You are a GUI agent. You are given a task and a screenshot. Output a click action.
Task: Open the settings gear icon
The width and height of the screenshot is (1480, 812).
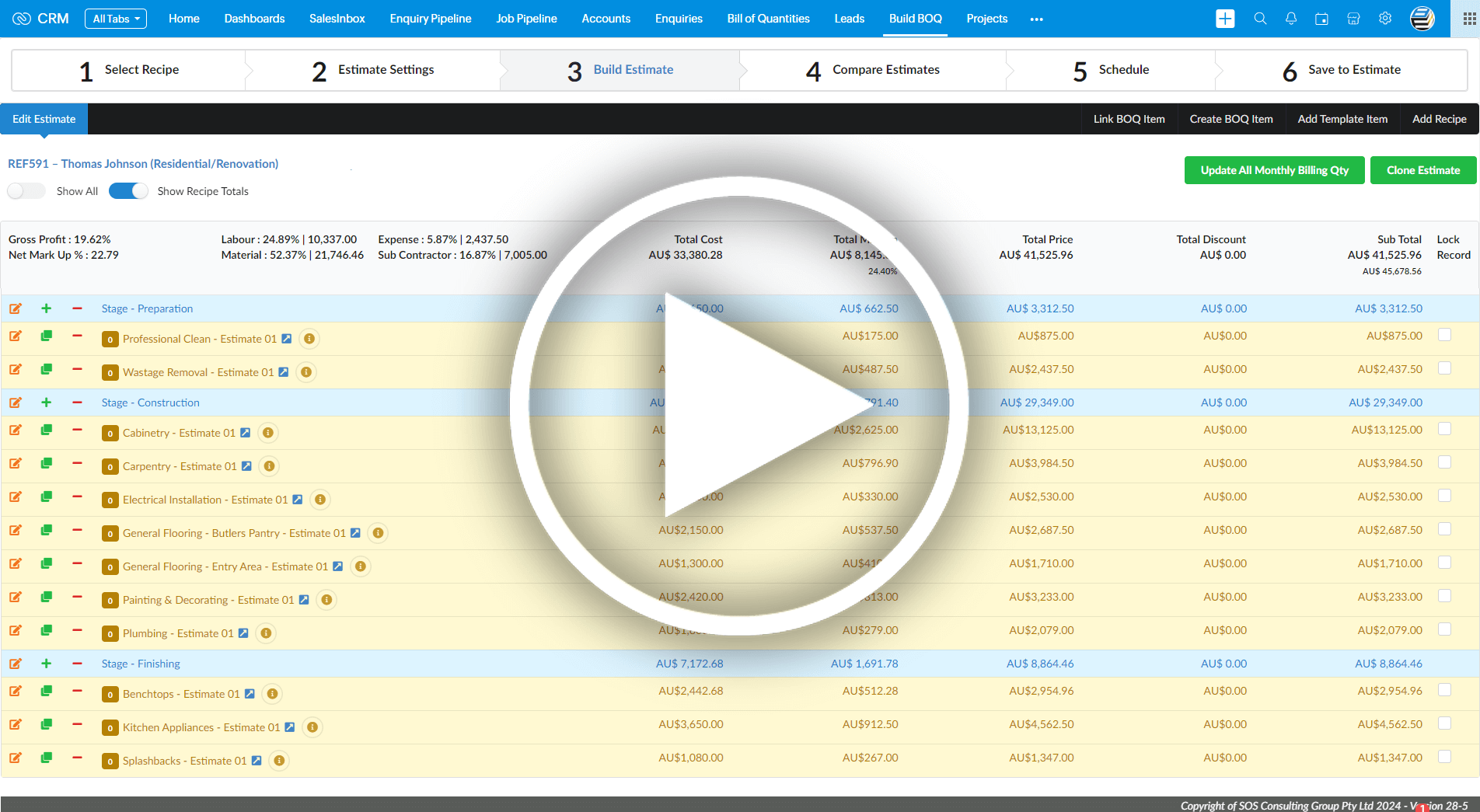coord(1385,19)
